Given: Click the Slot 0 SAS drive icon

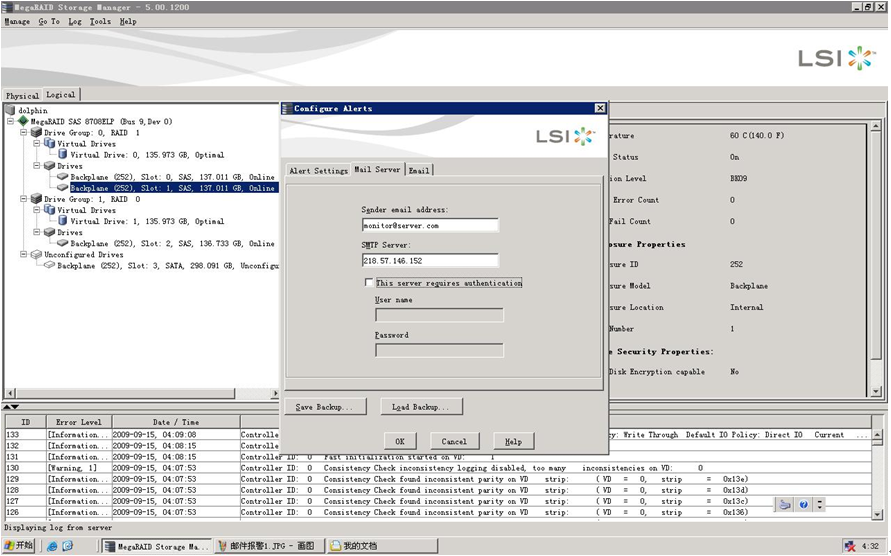Looking at the screenshot, I should (62, 177).
